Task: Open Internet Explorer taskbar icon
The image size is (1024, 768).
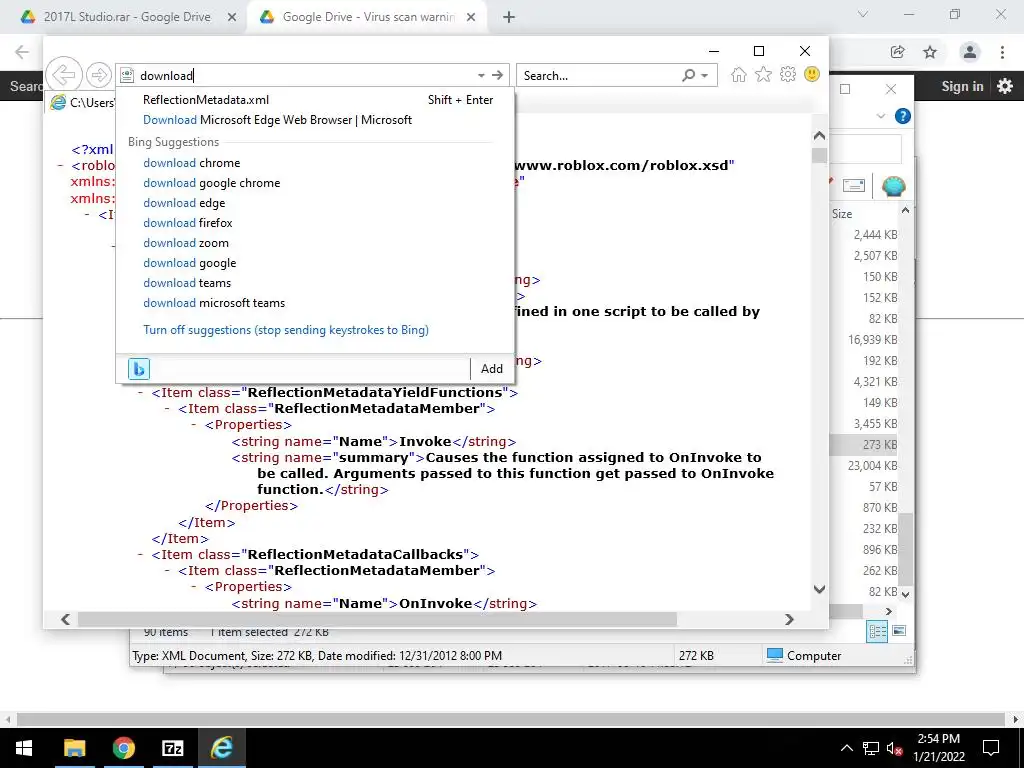Action: tap(221, 748)
